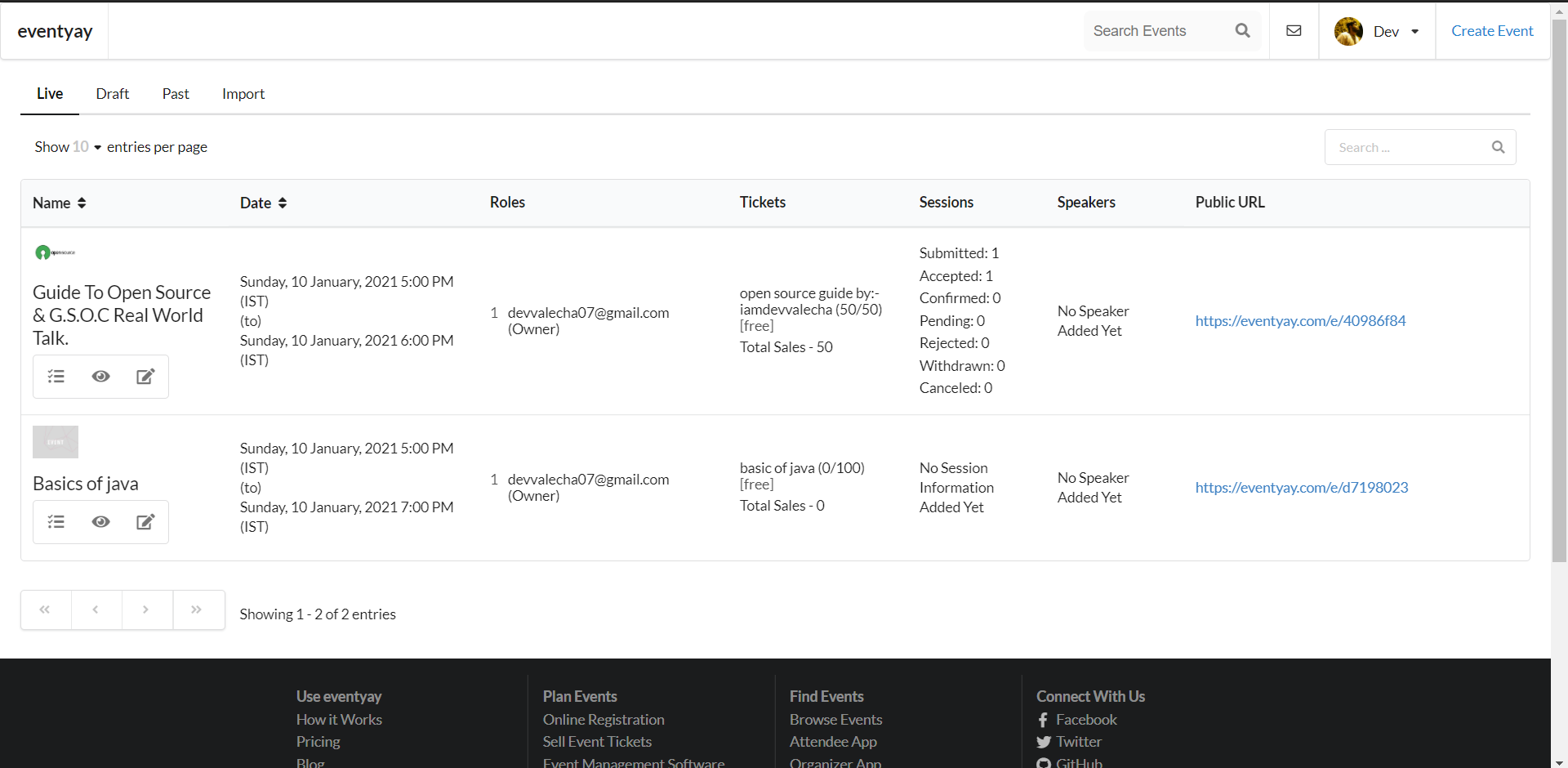Image resolution: width=1568 pixels, height=768 pixels.
Task: Open the mail notifications envelope icon
Action: coord(1294,31)
